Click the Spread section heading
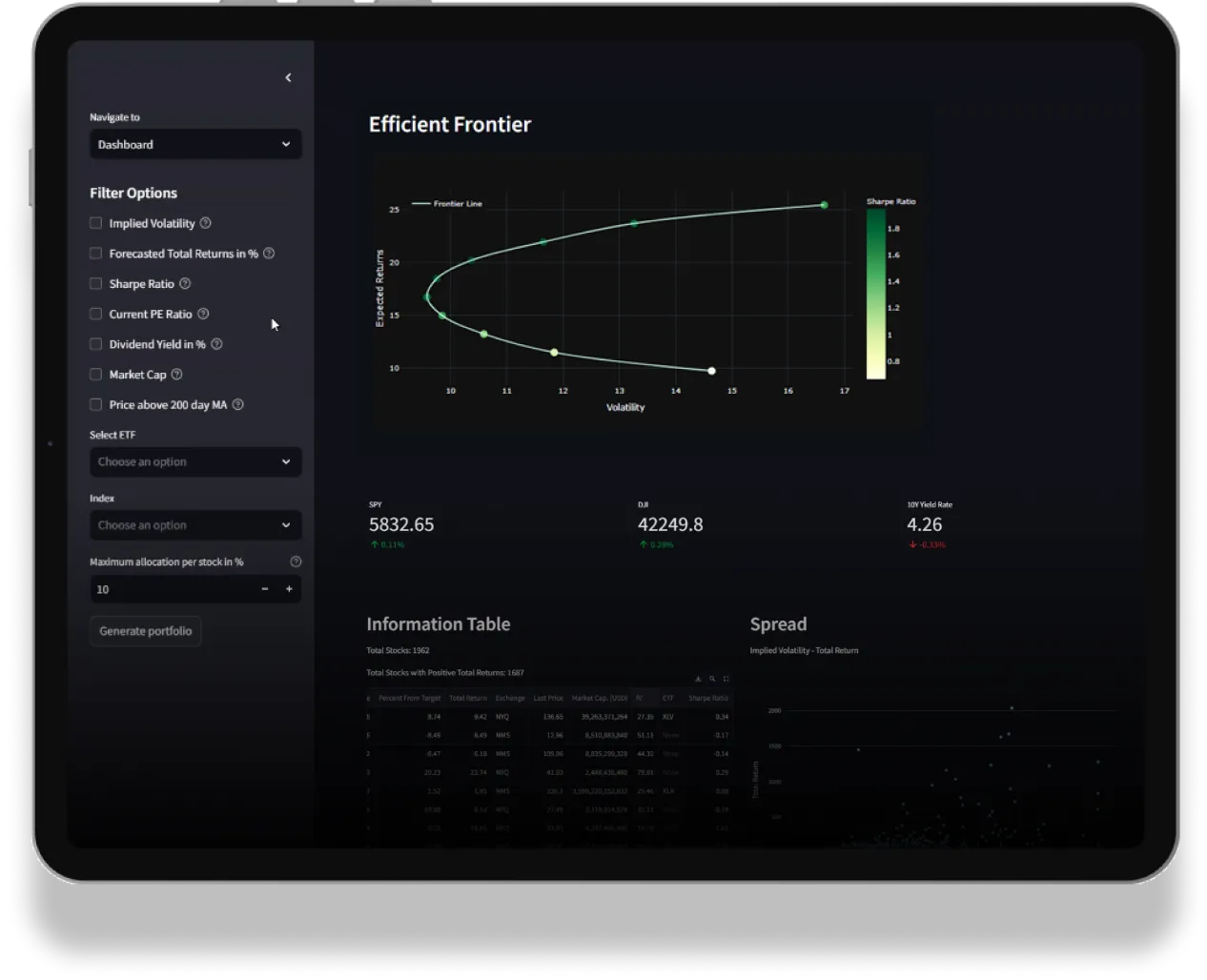The width and height of the screenshot is (1207, 980). 778,624
